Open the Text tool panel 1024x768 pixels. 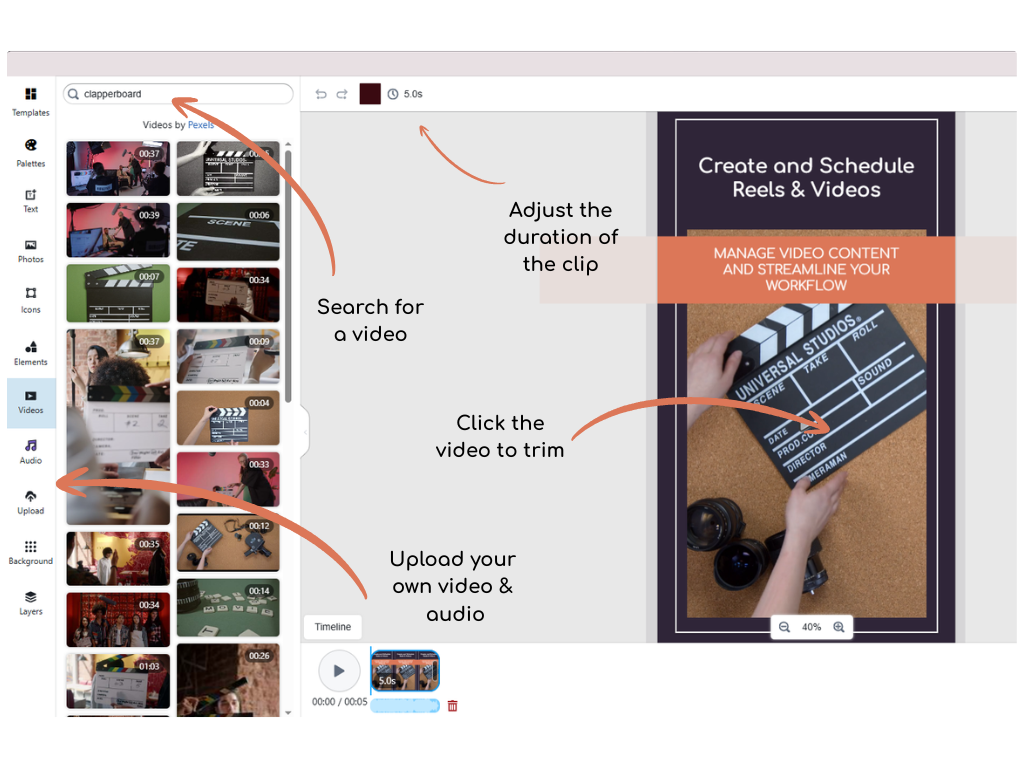(x=31, y=200)
